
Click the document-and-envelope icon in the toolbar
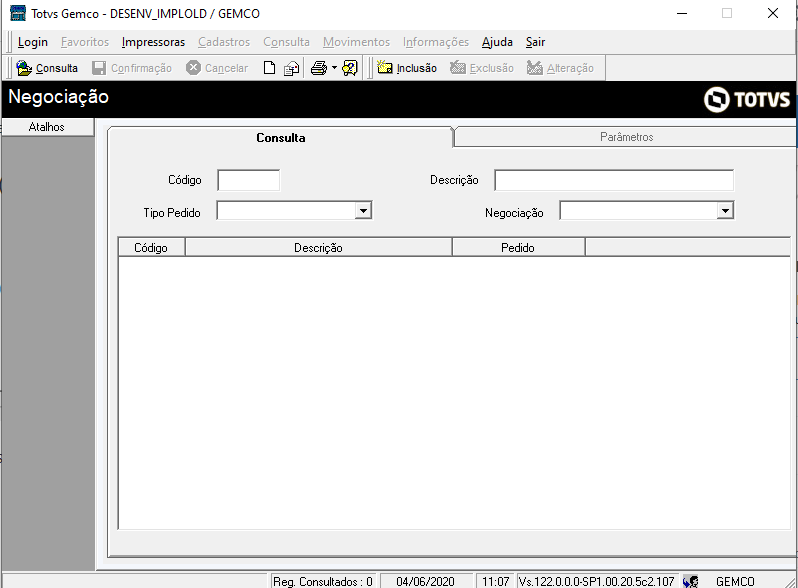[x=291, y=68]
